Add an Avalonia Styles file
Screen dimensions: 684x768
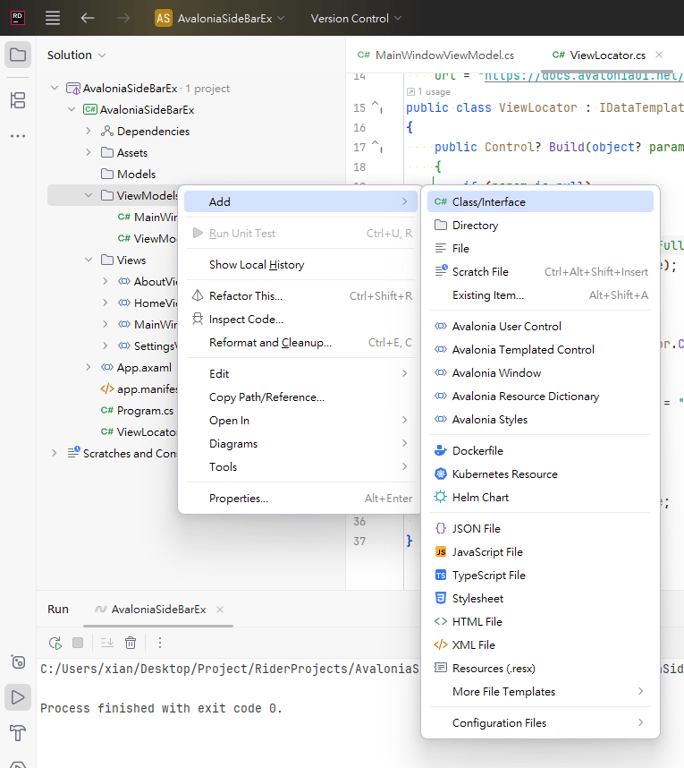(540, 420)
